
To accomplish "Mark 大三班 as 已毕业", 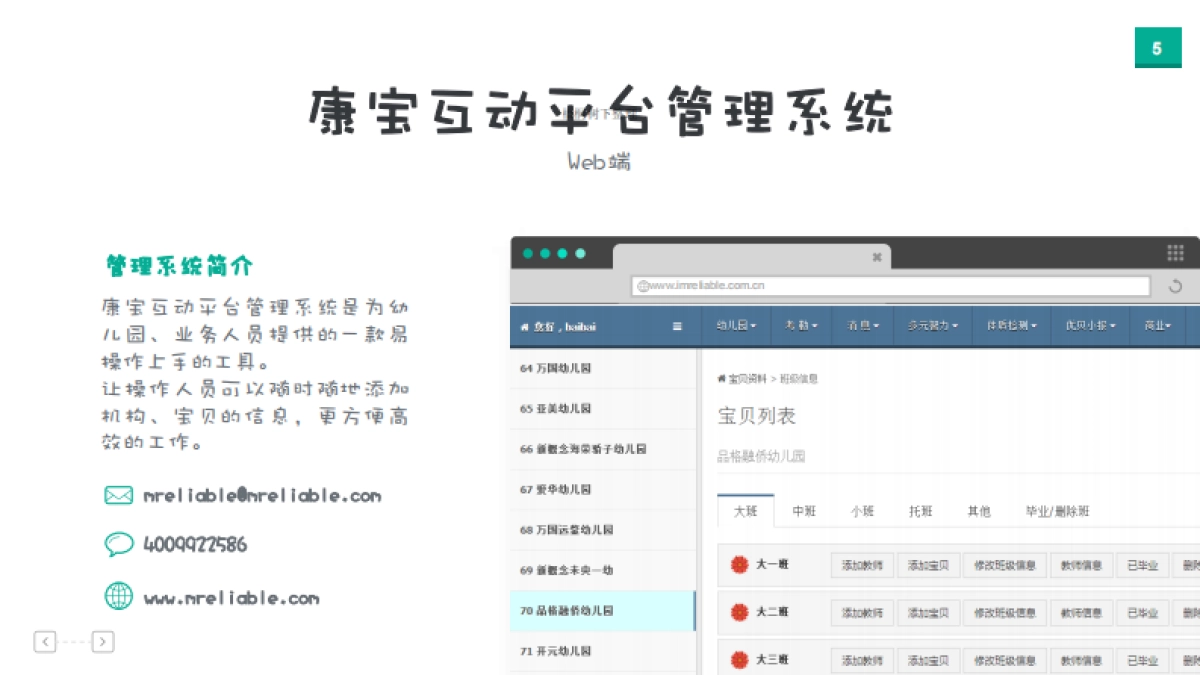I will (x=1142, y=660).
